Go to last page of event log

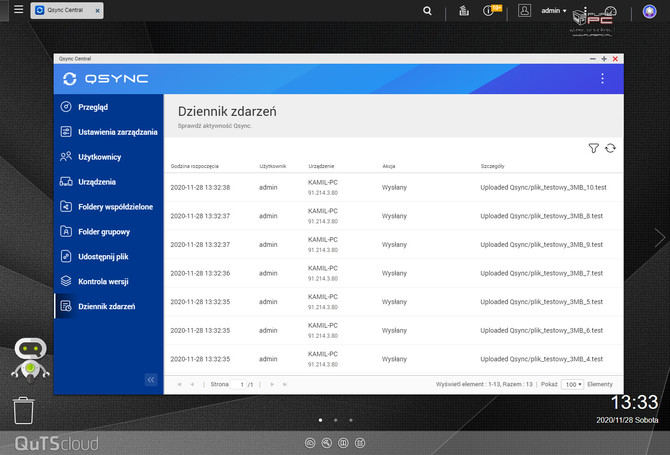285,384
